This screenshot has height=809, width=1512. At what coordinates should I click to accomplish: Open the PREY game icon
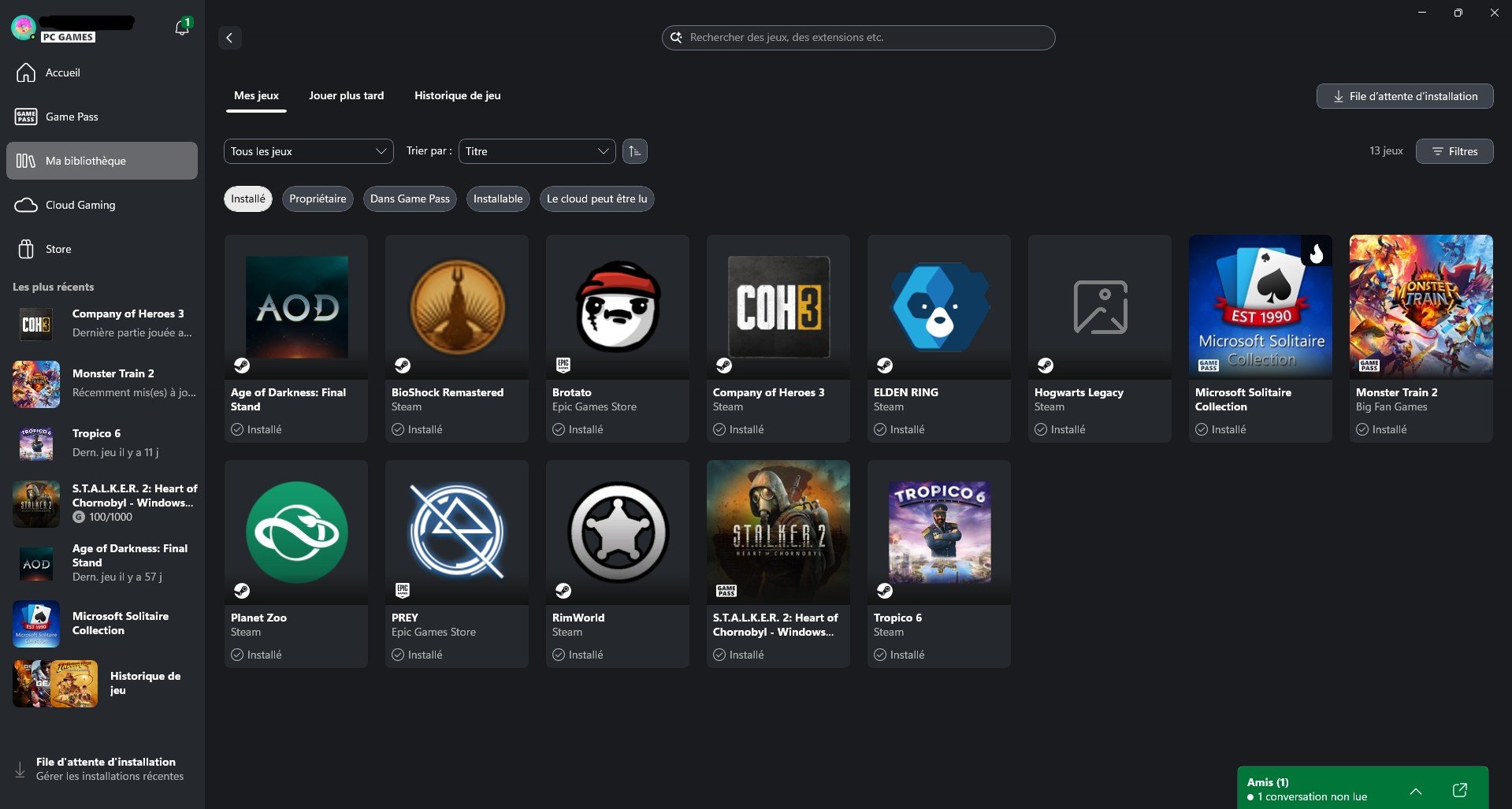pyautogui.click(x=457, y=533)
